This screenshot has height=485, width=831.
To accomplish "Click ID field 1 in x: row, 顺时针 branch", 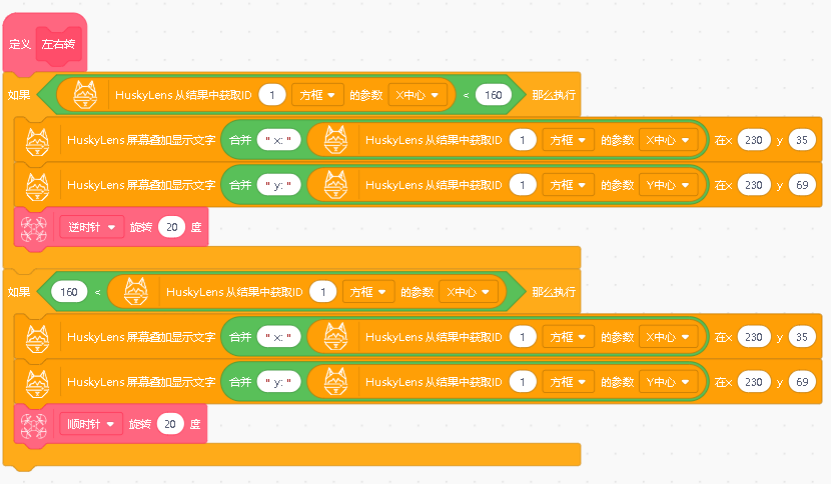I will [x=523, y=337].
